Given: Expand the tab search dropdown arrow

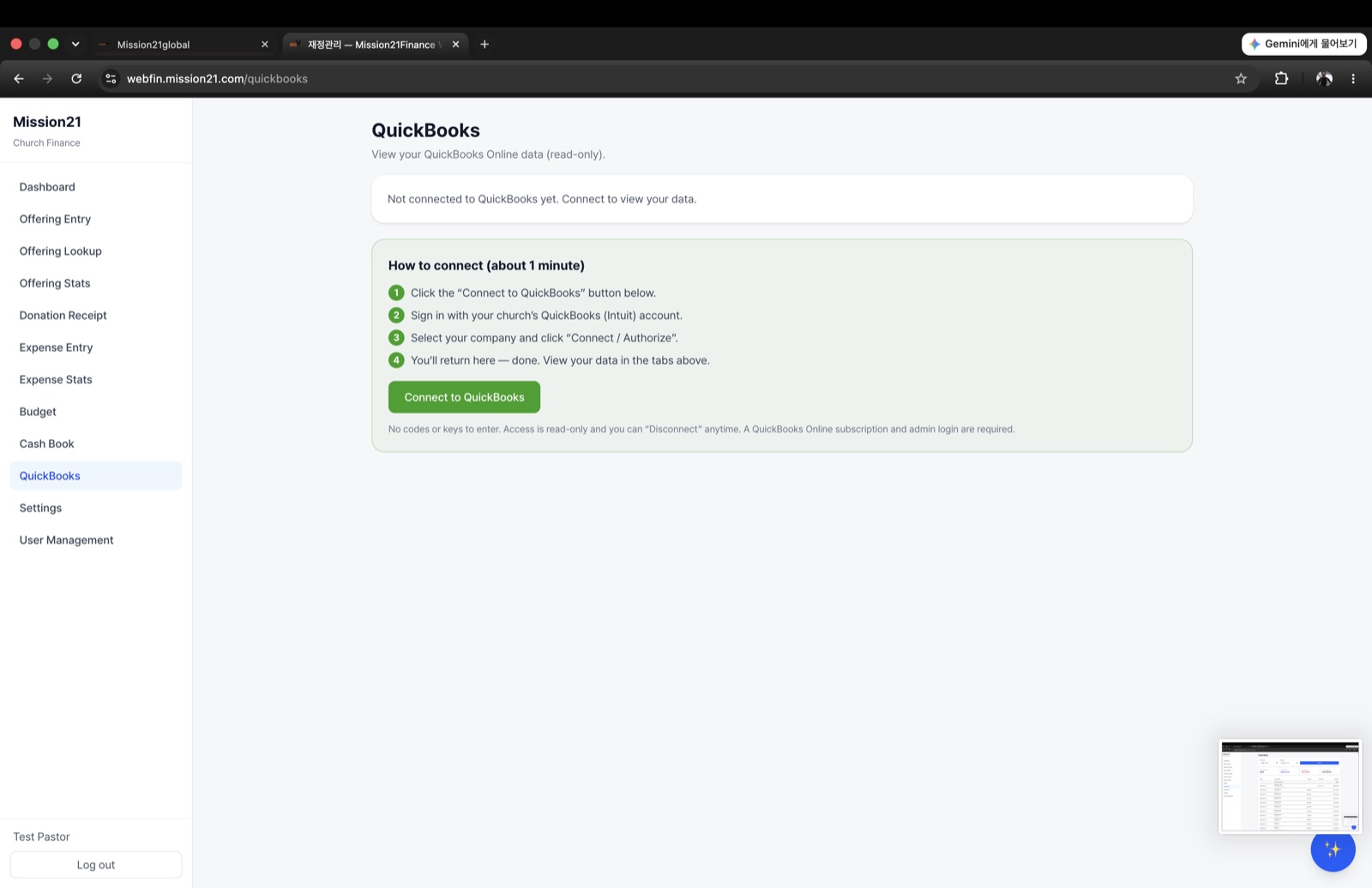Looking at the screenshot, I should point(75,45).
